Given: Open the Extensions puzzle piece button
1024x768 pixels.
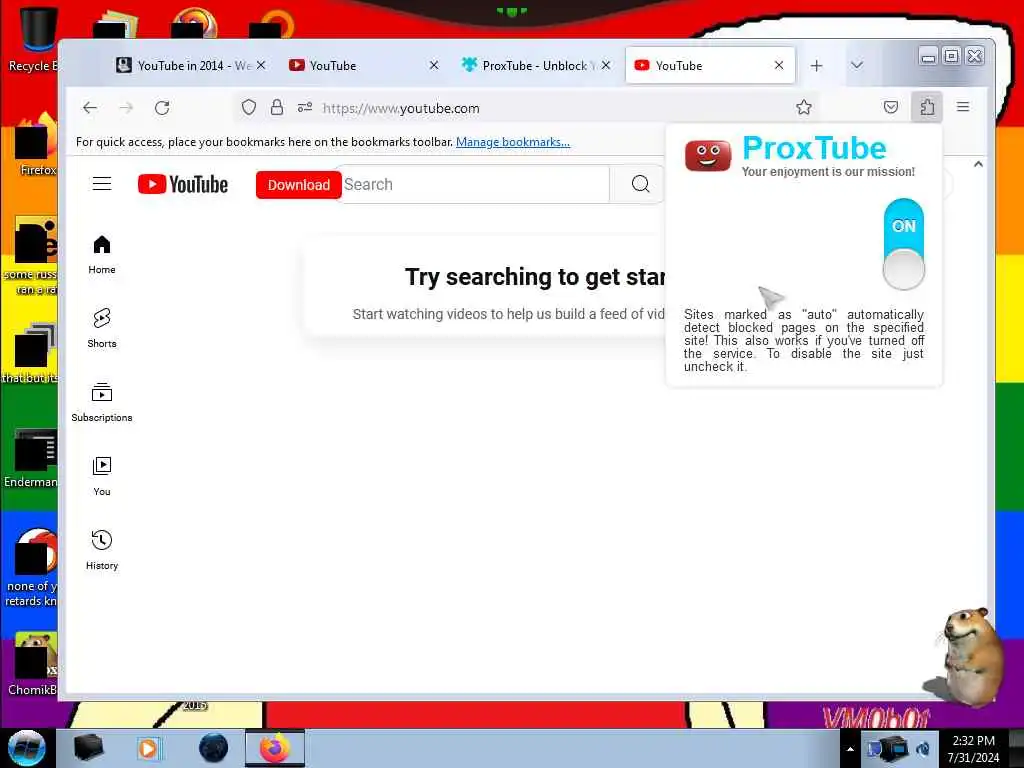Looking at the screenshot, I should (x=927, y=106).
